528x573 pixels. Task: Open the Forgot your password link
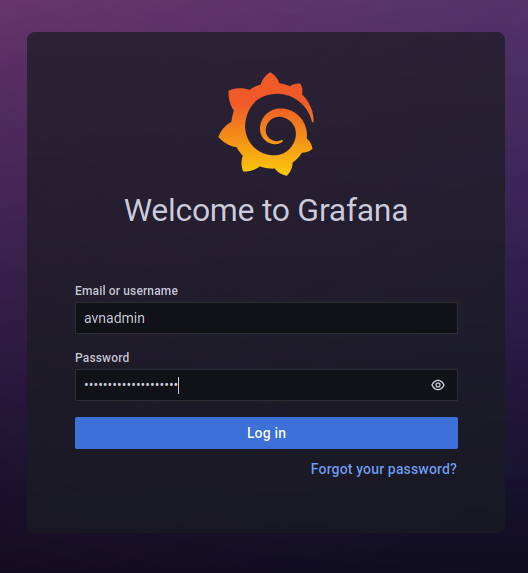pyautogui.click(x=383, y=469)
